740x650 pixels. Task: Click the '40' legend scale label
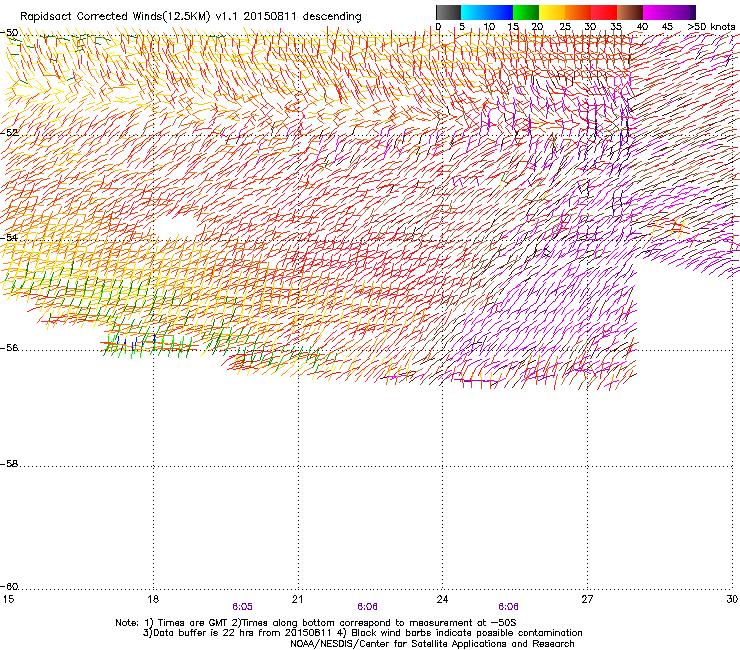[642, 27]
